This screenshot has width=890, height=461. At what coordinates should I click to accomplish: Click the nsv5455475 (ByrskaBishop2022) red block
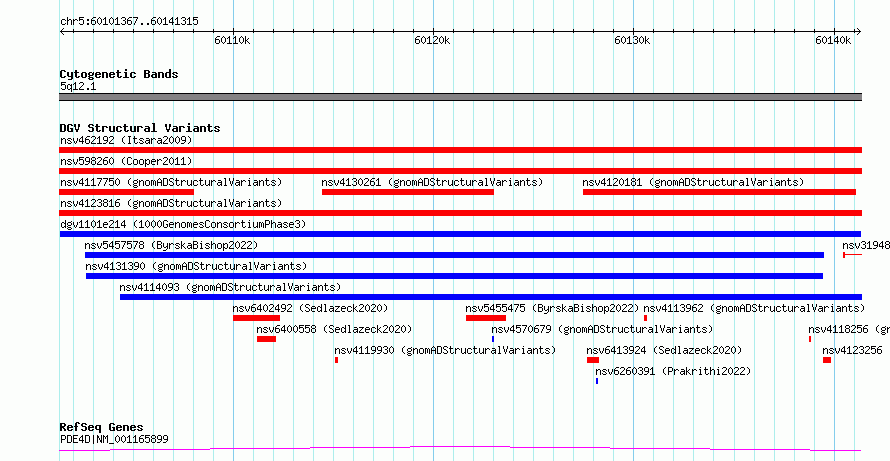coord(486,318)
